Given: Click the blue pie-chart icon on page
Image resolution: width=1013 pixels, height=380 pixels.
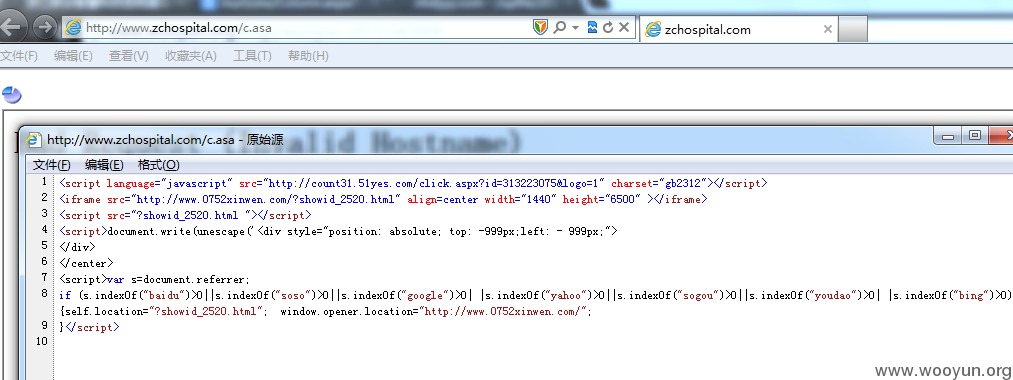Looking at the screenshot, I should [x=11, y=95].
